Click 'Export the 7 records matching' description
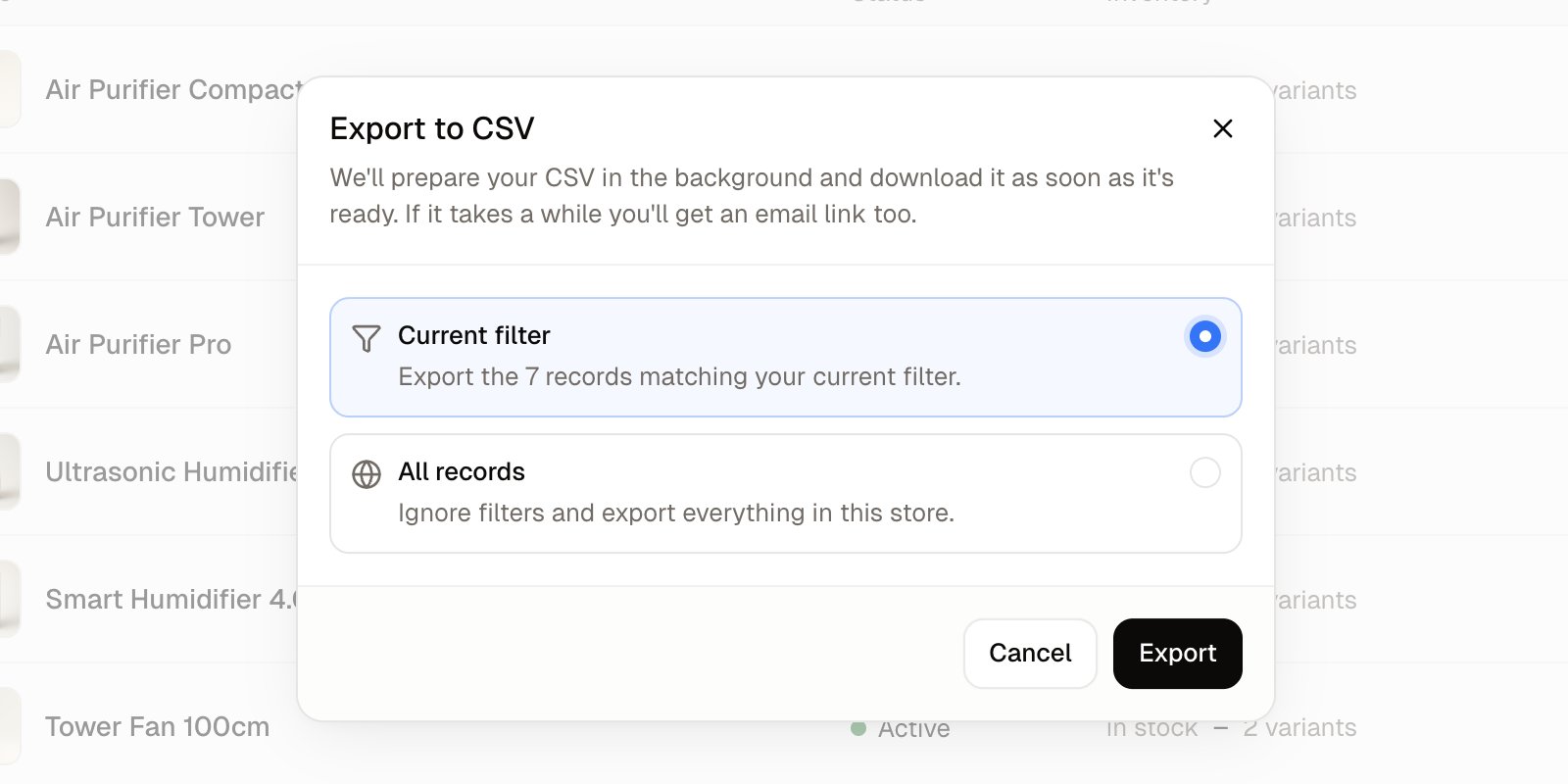Screen dimensions: 1568x784 tap(679, 376)
